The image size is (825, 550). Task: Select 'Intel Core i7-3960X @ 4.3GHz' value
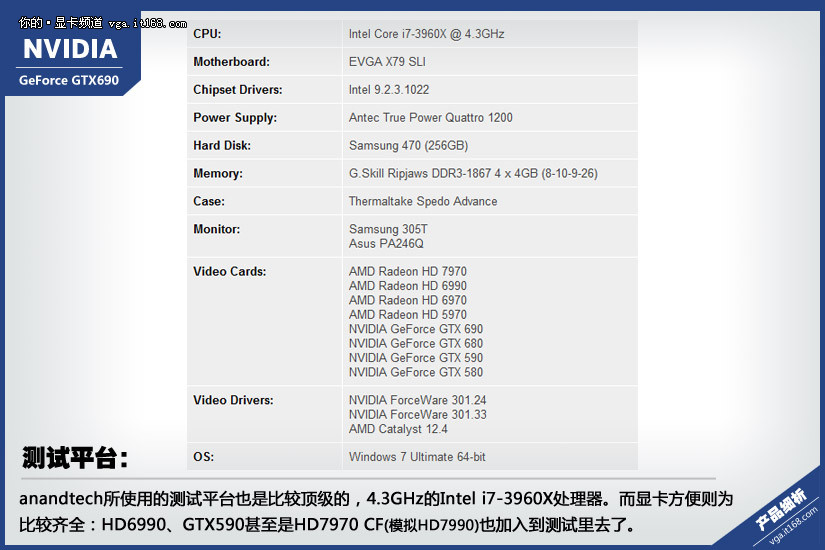tap(426, 34)
